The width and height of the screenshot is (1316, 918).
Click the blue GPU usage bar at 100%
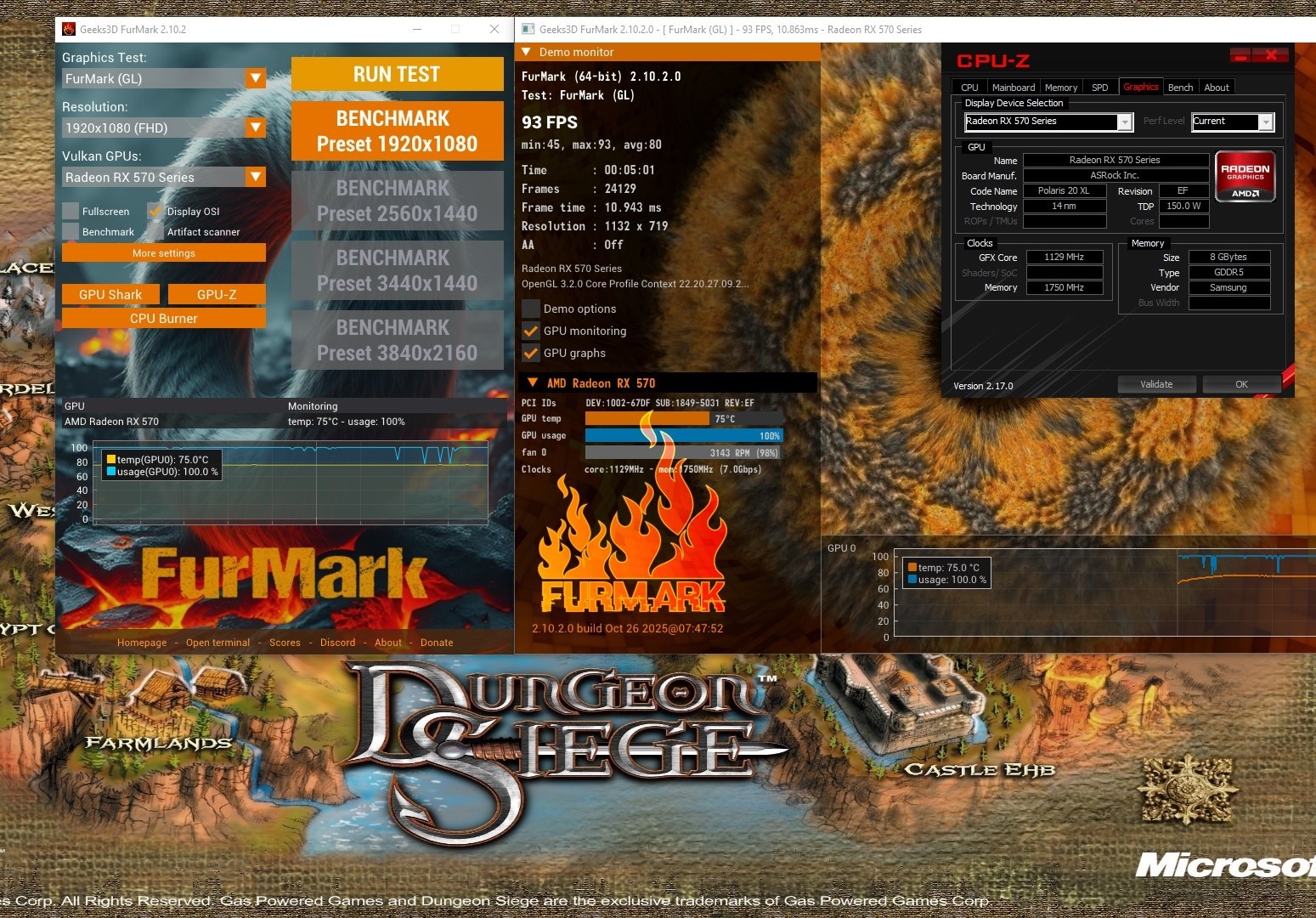pos(684,435)
